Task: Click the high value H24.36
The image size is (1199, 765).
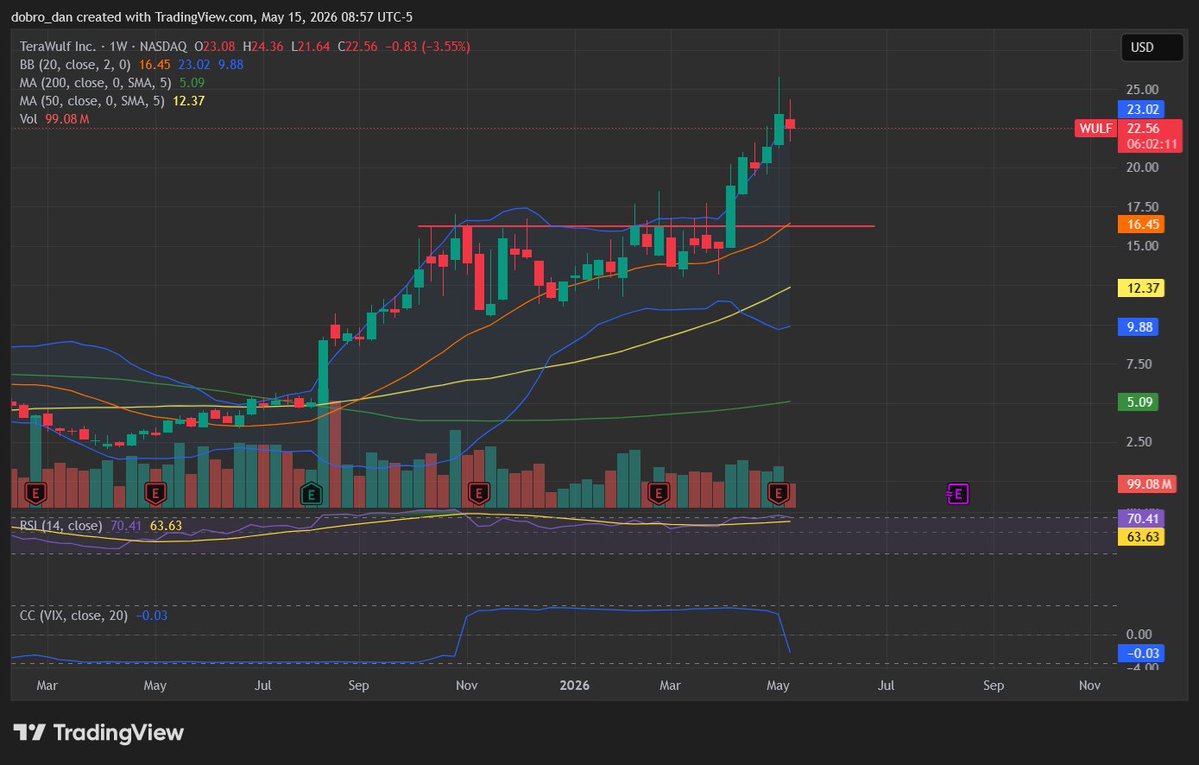Action: 263,47
